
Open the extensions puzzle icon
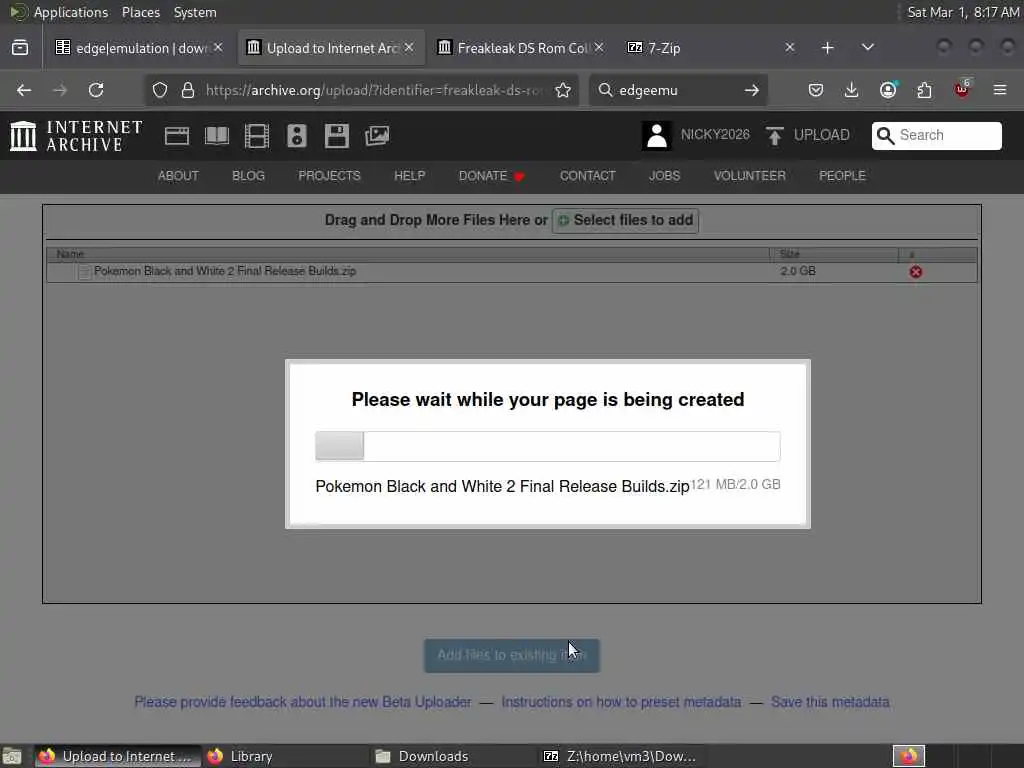point(925,90)
